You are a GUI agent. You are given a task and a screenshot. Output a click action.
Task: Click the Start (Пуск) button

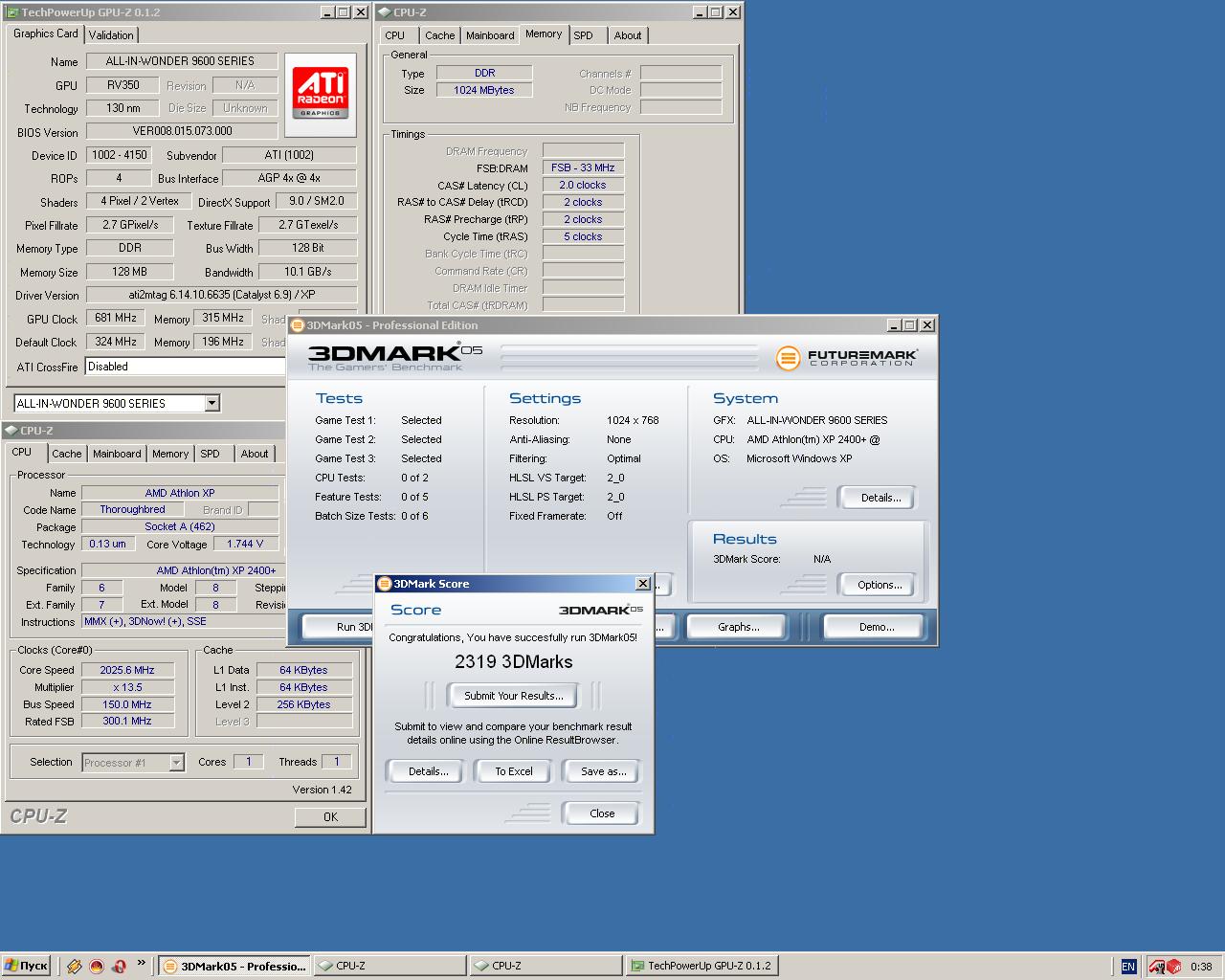coord(26,967)
